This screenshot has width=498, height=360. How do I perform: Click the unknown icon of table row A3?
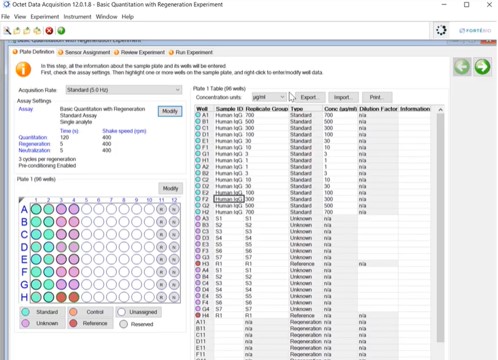(x=198, y=218)
